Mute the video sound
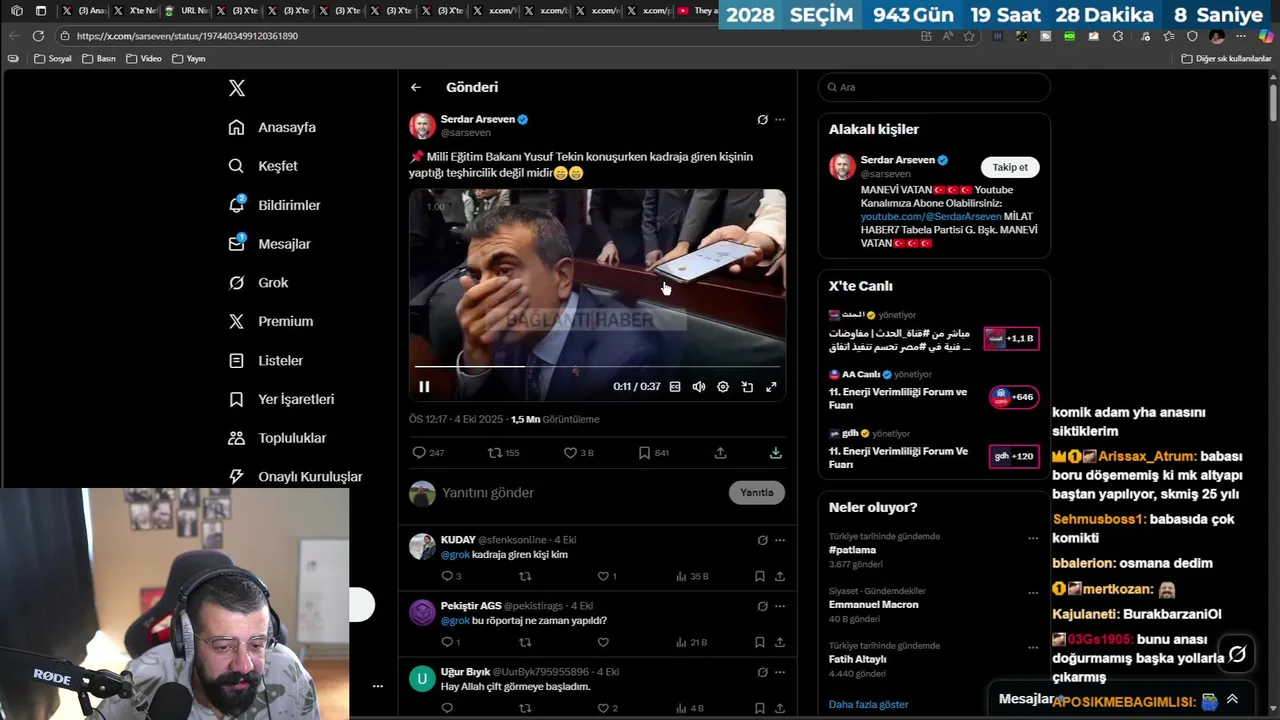 (x=699, y=387)
